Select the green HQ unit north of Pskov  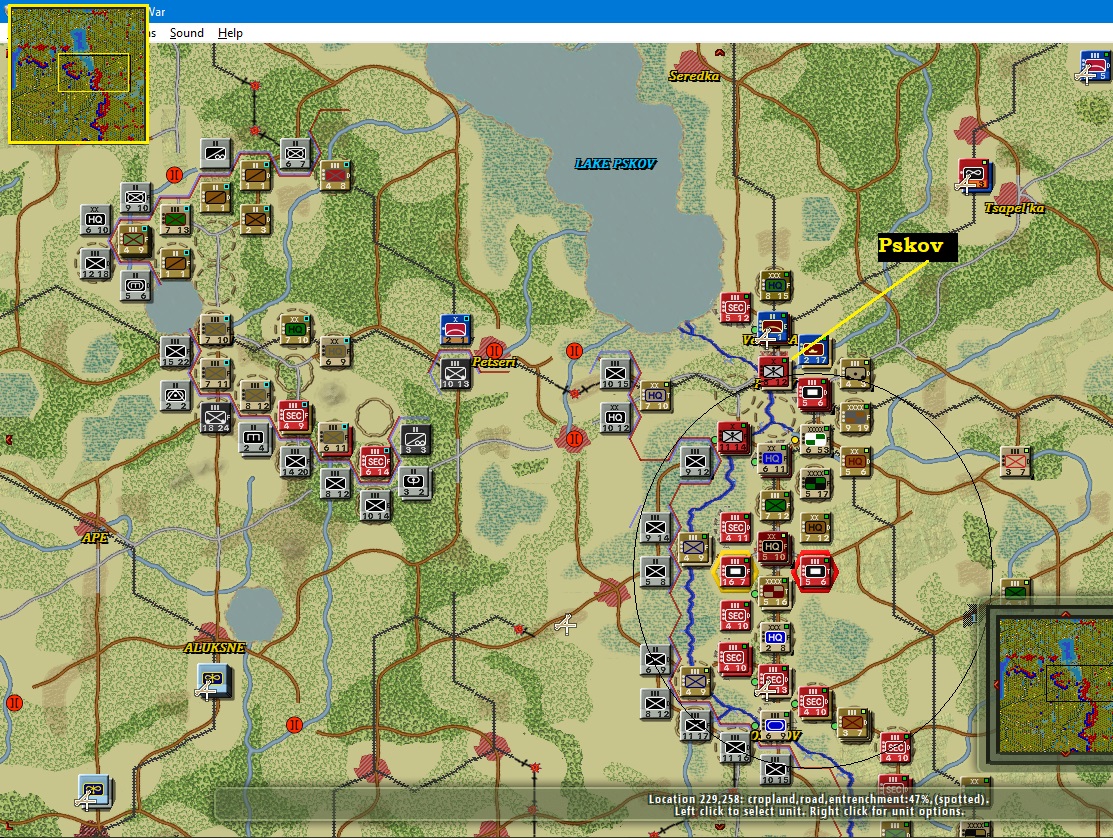775,286
